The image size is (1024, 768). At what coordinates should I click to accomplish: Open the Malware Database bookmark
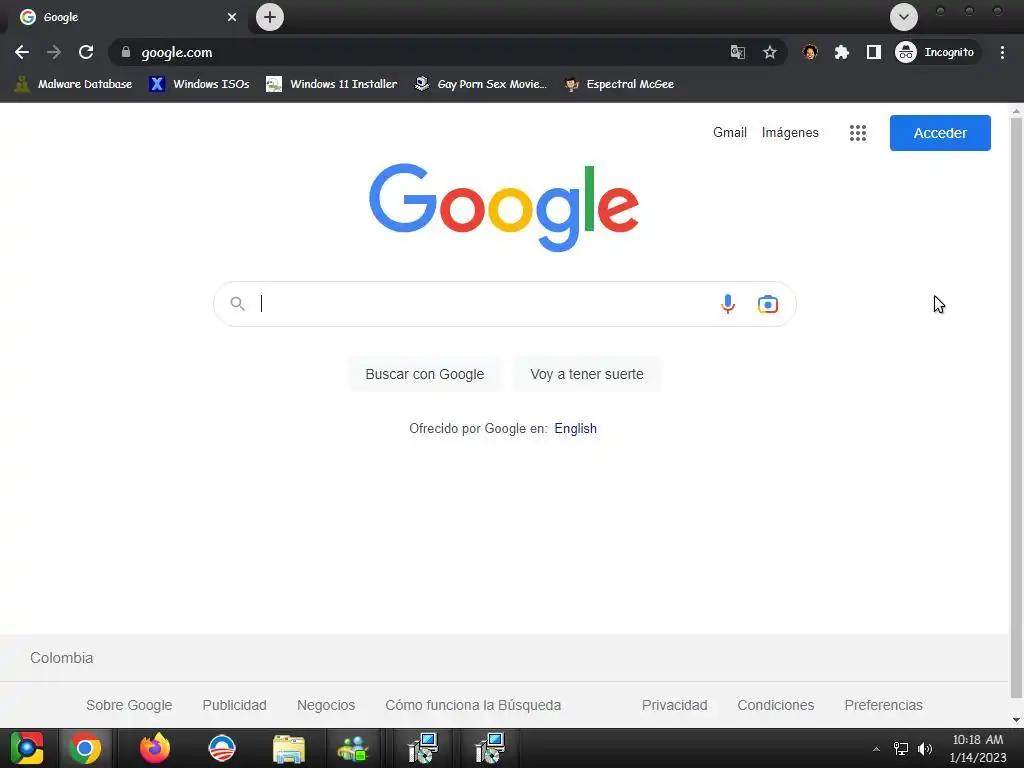click(x=73, y=84)
